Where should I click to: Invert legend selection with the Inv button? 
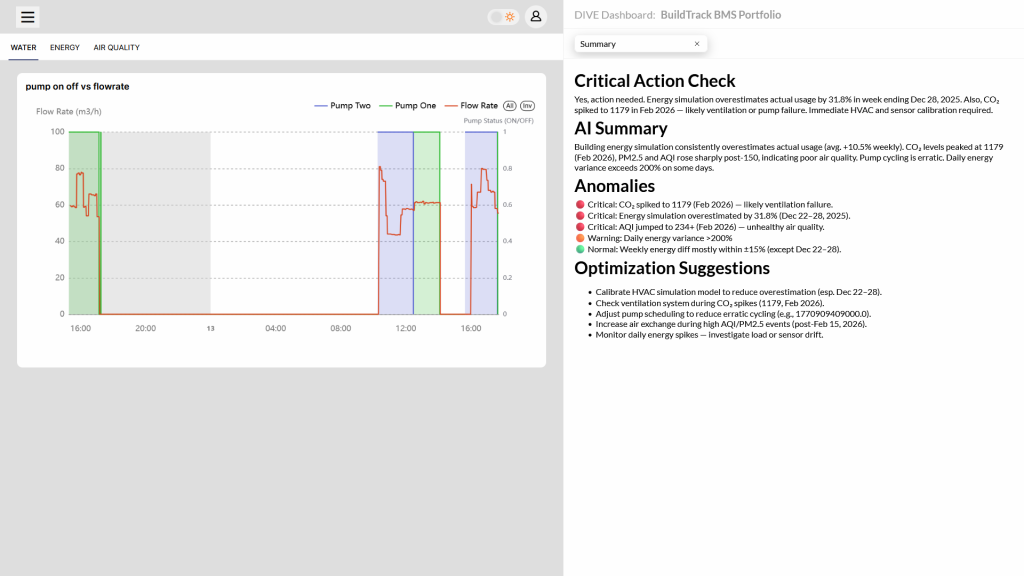coord(526,106)
